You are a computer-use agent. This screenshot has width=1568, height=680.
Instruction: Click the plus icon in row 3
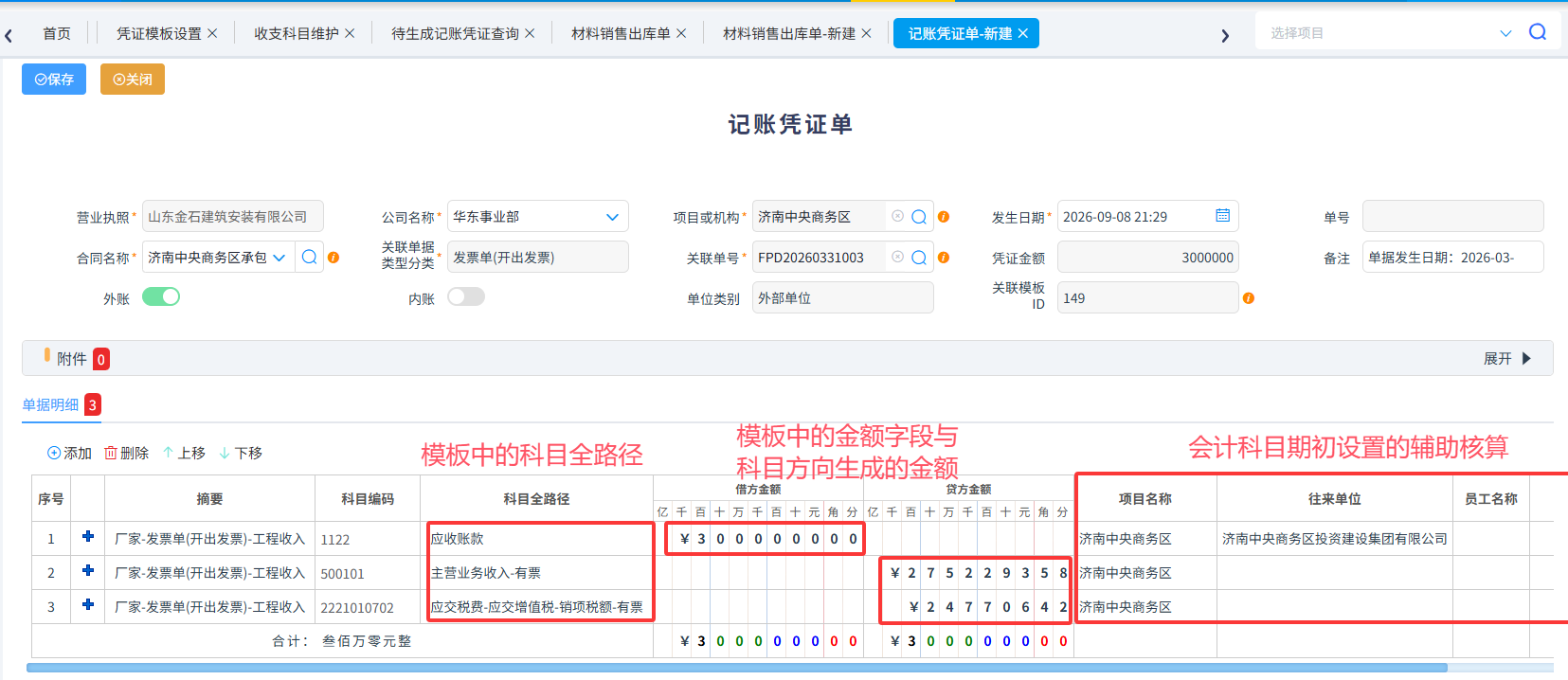tap(88, 604)
